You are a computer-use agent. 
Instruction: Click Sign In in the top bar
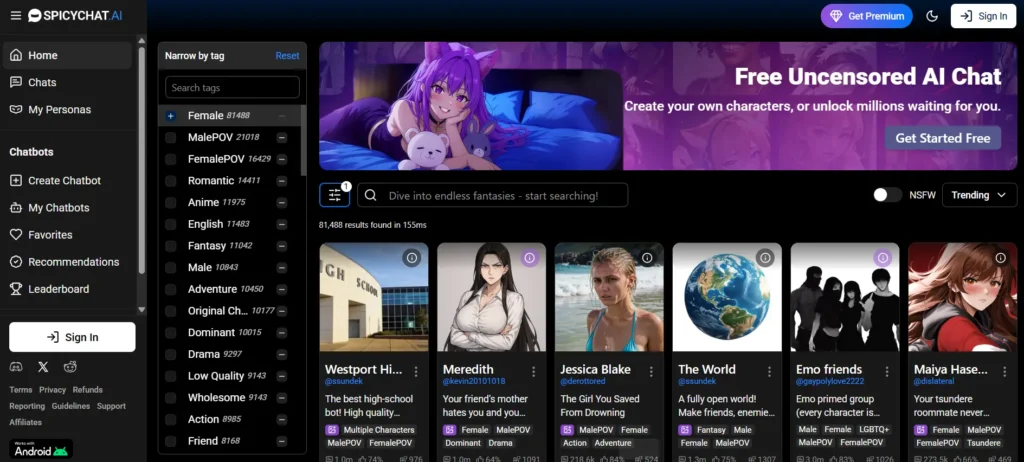coord(984,16)
